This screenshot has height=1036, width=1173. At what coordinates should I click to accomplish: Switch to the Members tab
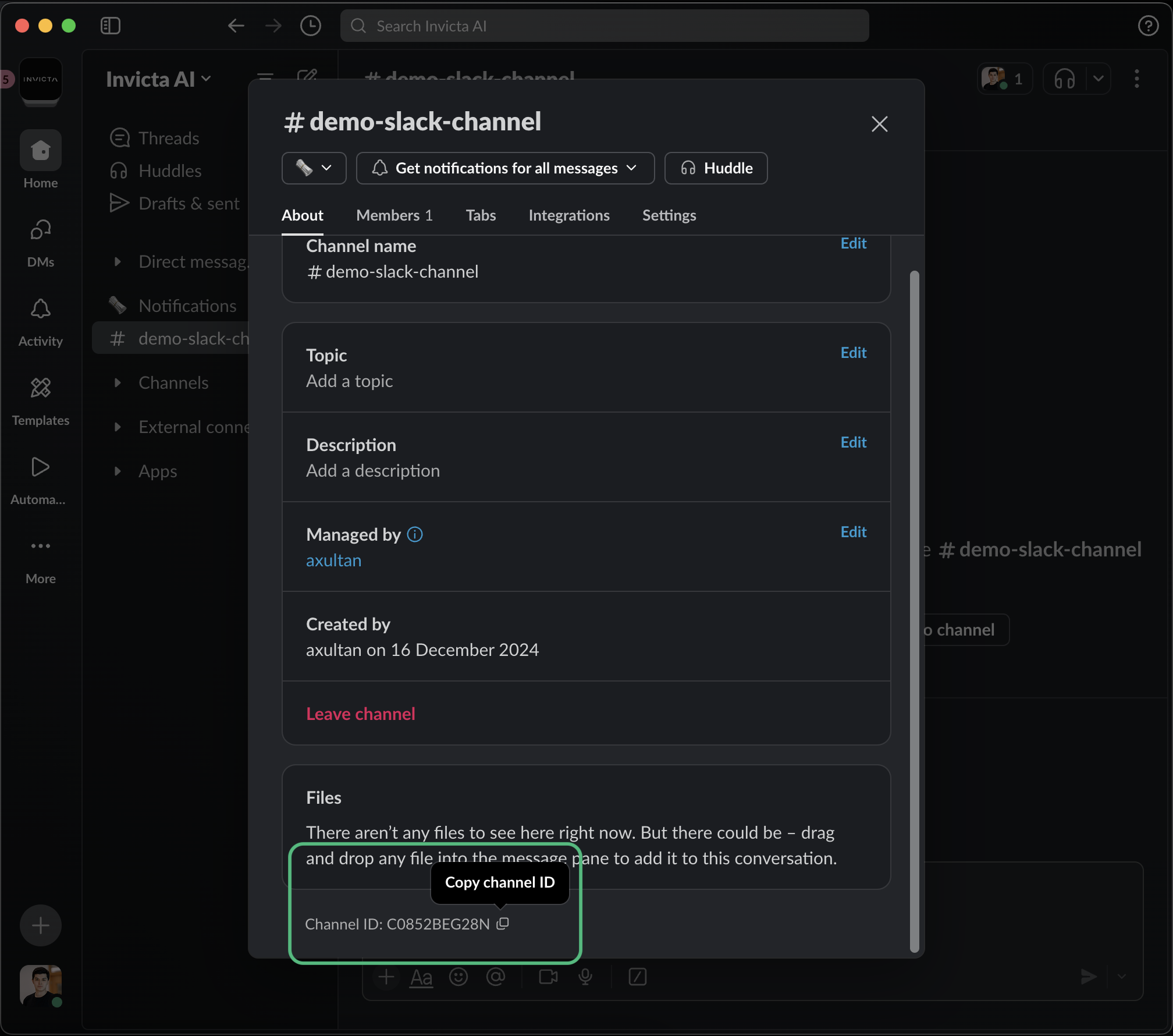(x=394, y=215)
